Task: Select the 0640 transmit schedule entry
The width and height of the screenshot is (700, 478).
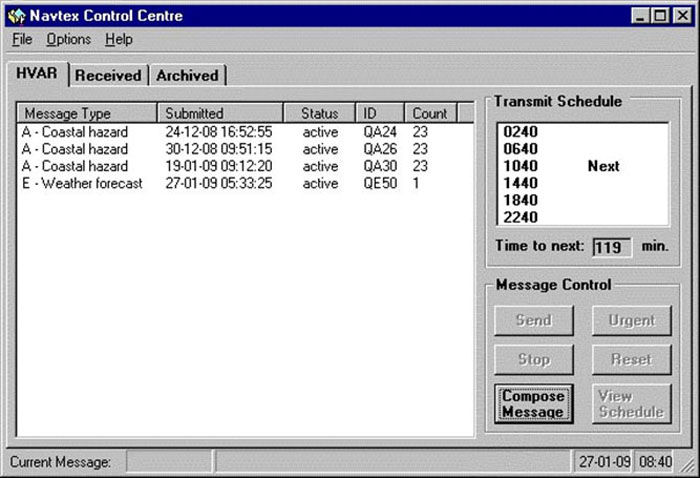Action: click(x=521, y=149)
